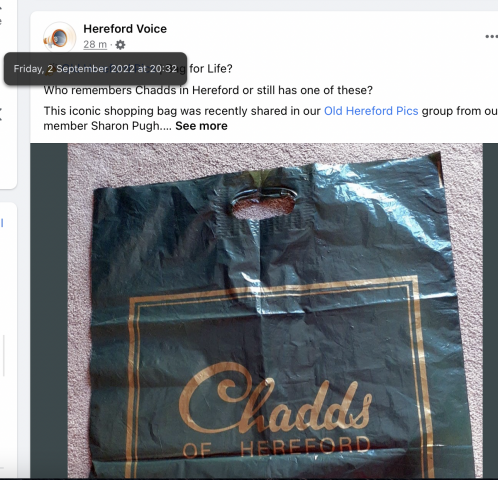Click the gear icon beside post time
This screenshot has width=498, height=480.
tap(120, 44)
